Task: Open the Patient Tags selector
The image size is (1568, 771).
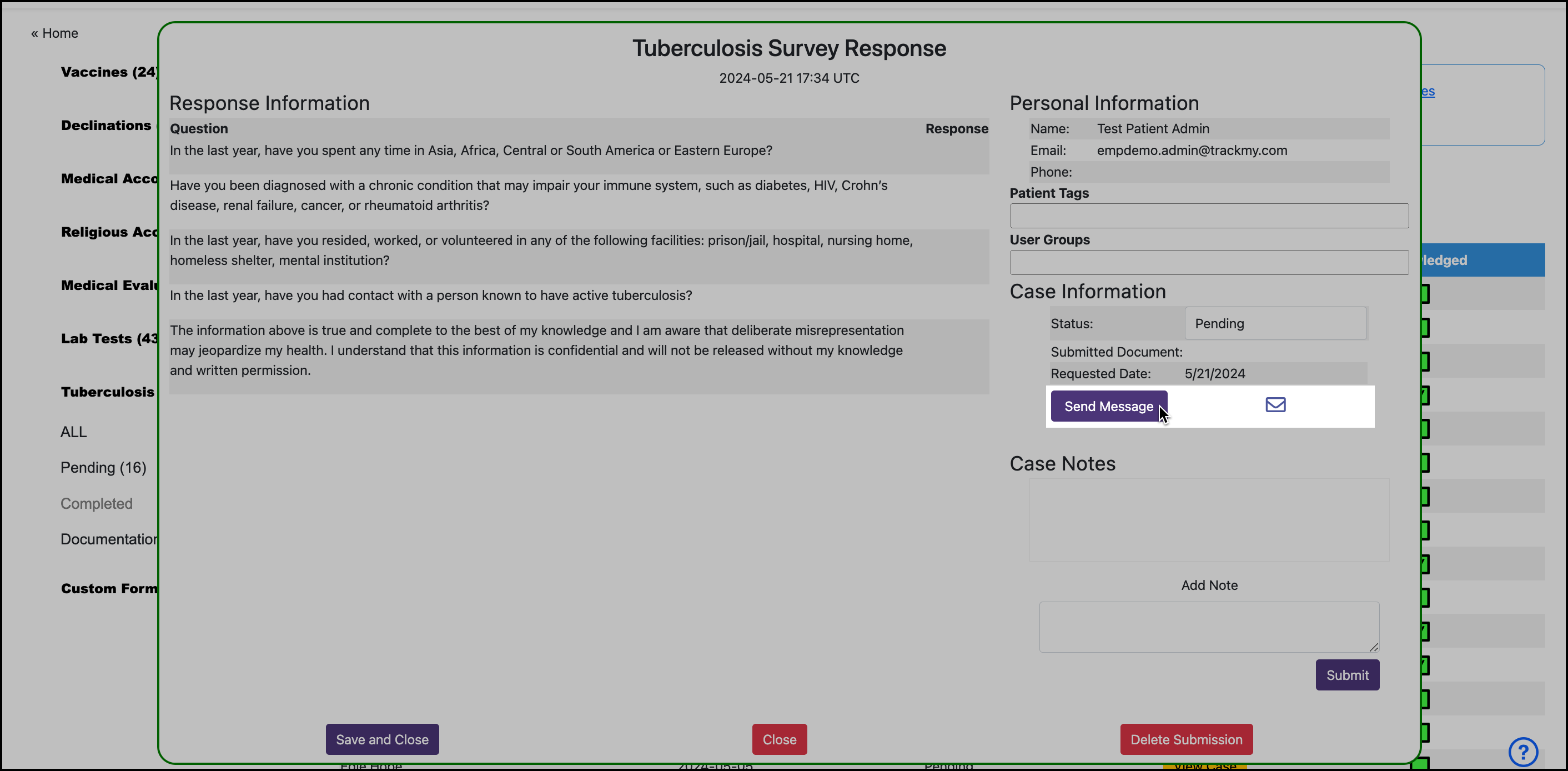Action: coord(1209,216)
